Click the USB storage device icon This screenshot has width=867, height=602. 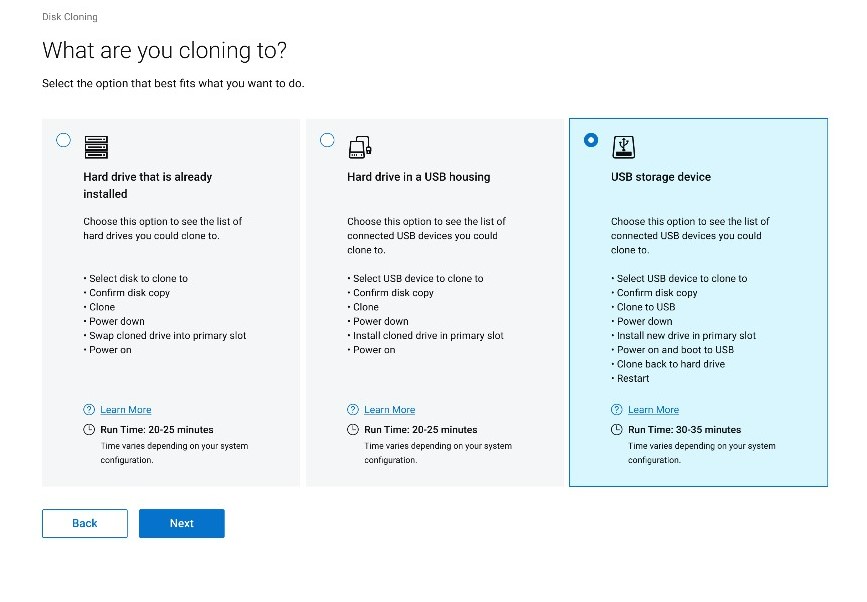pos(624,146)
